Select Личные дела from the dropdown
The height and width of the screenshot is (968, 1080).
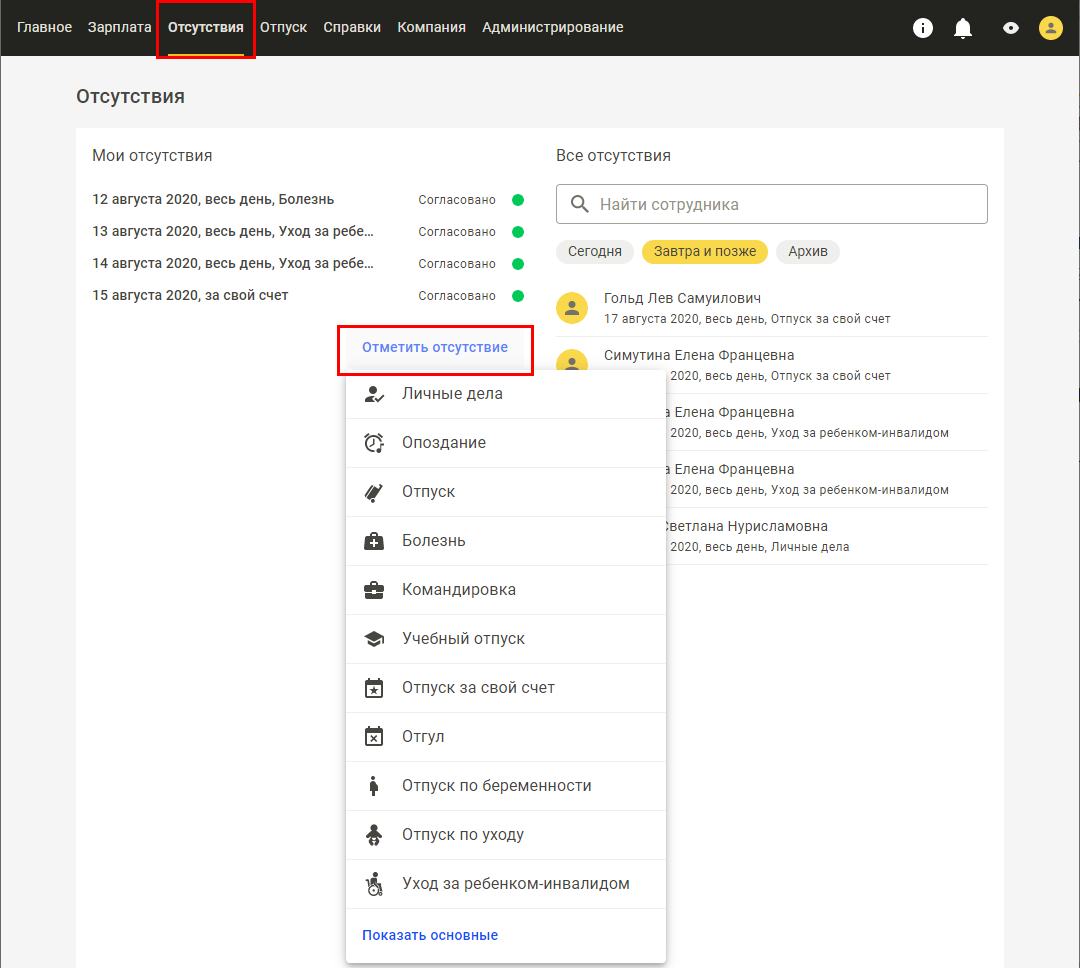point(452,394)
